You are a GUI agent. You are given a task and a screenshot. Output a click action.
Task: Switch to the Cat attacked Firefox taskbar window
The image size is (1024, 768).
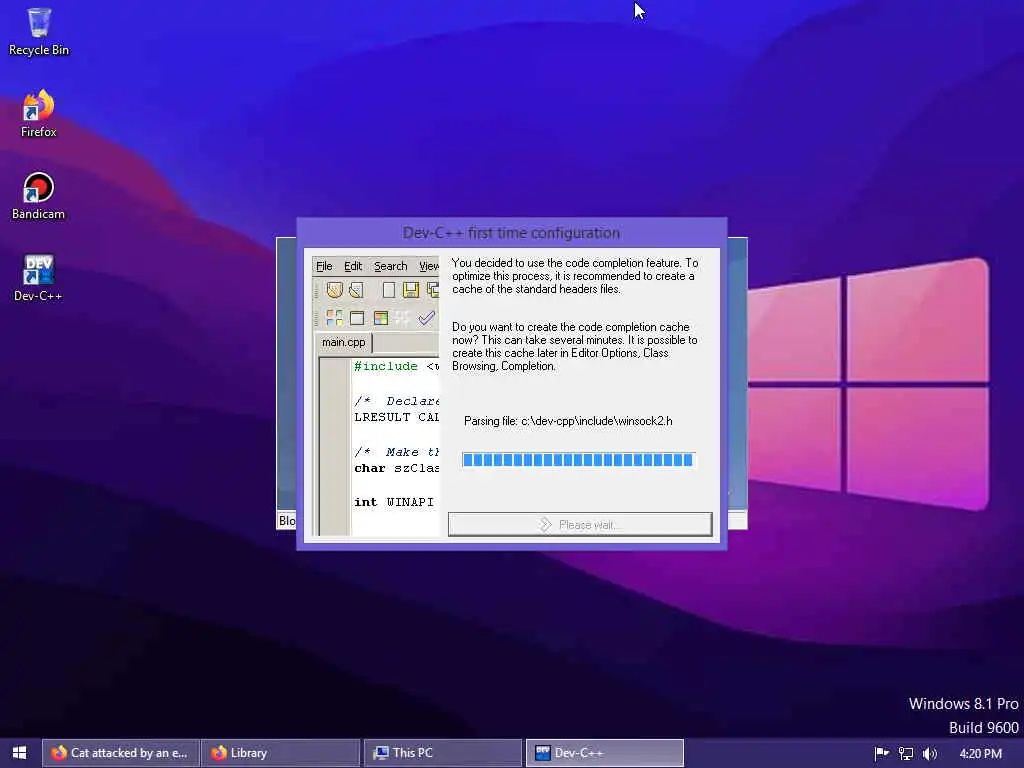(x=121, y=752)
